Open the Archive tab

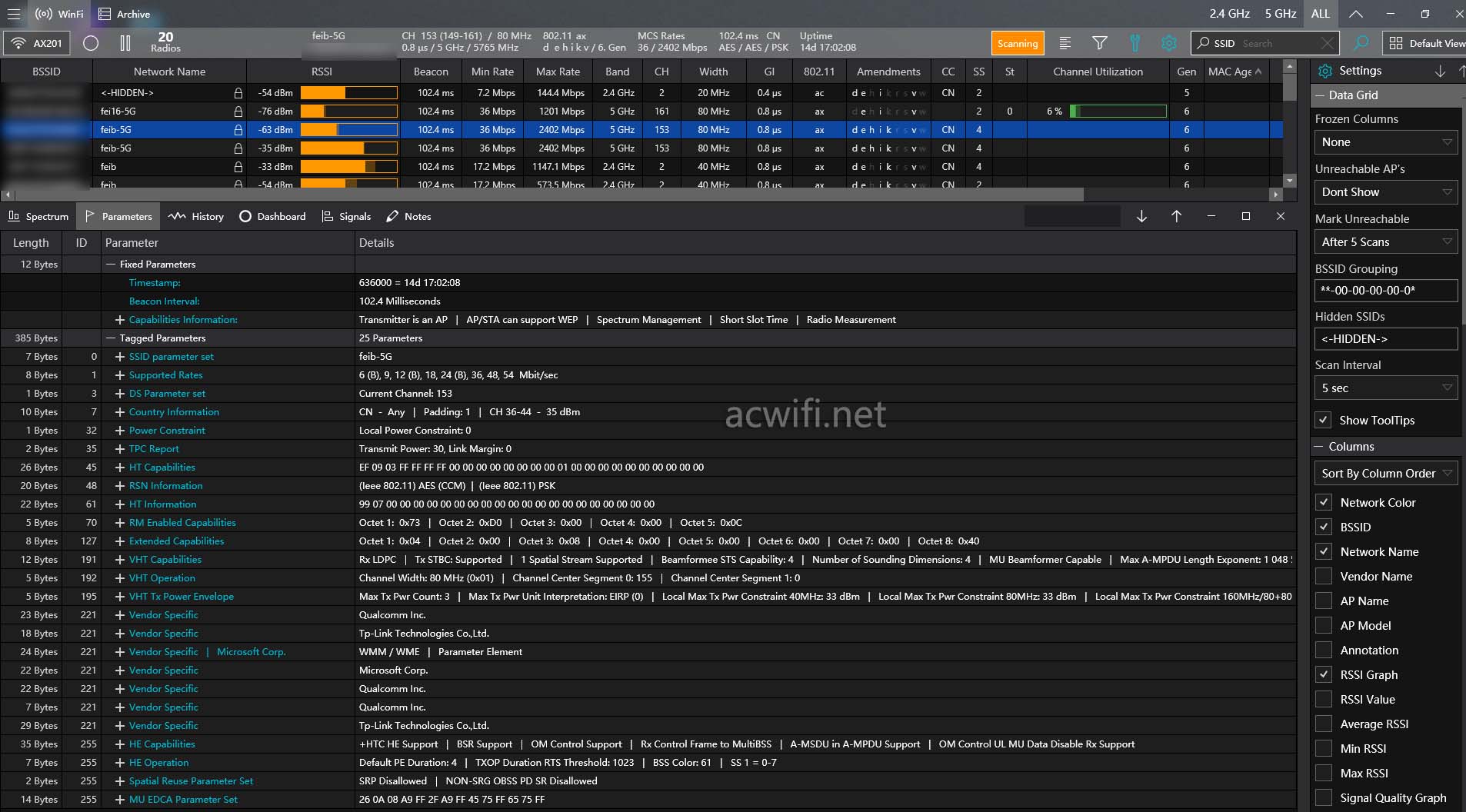(125, 14)
